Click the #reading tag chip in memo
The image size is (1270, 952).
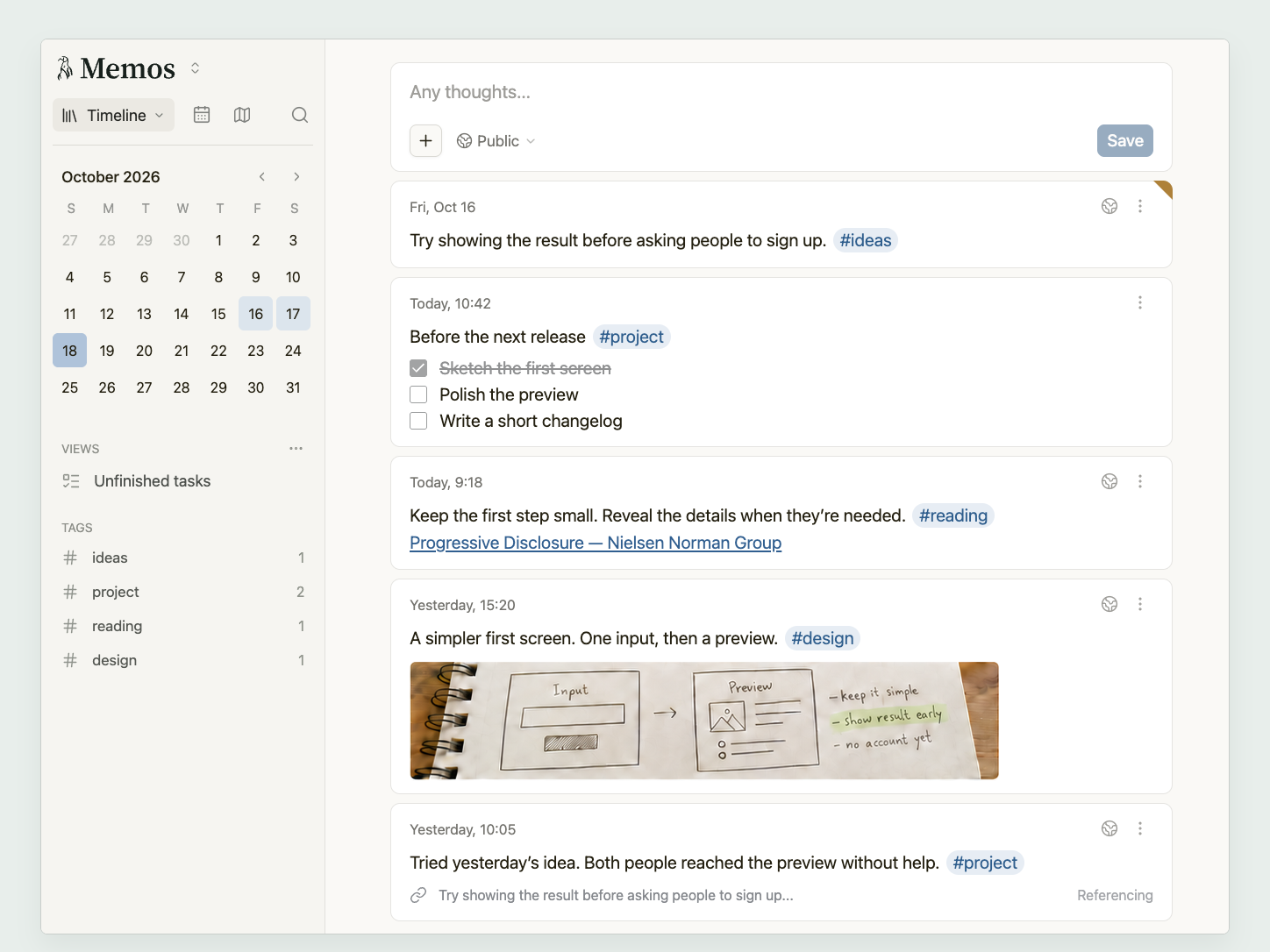point(952,515)
